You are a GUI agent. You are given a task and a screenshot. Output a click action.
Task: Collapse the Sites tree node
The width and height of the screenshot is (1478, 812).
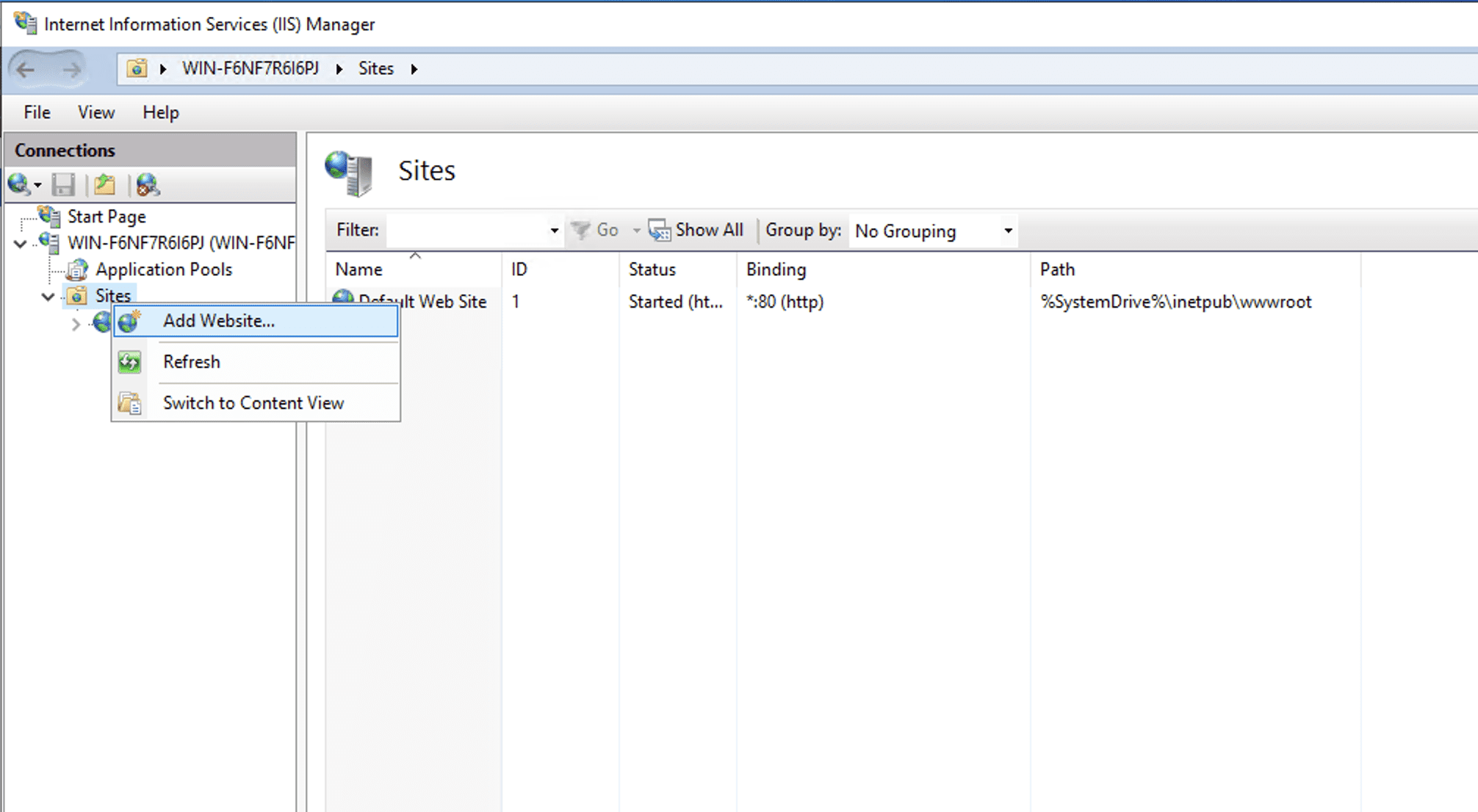(48, 297)
